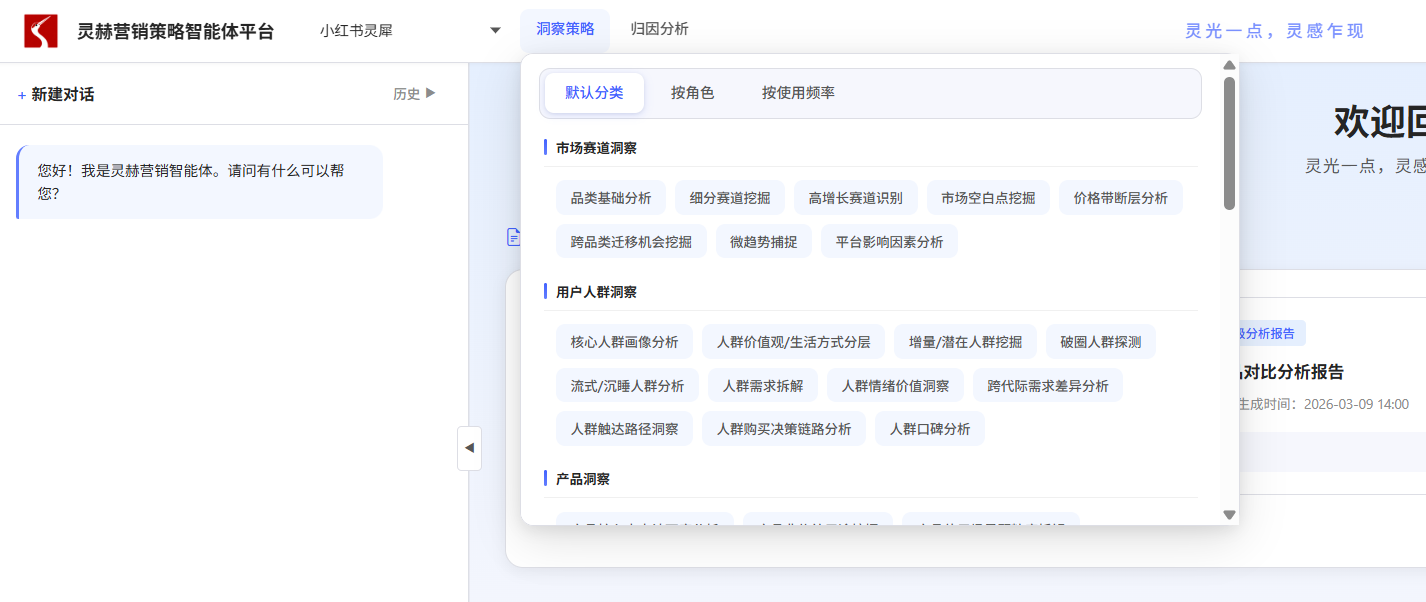1426x602 pixels.
Task: Click the scrollbar up arrow in the insight panel
Action: click(1228, 64)
